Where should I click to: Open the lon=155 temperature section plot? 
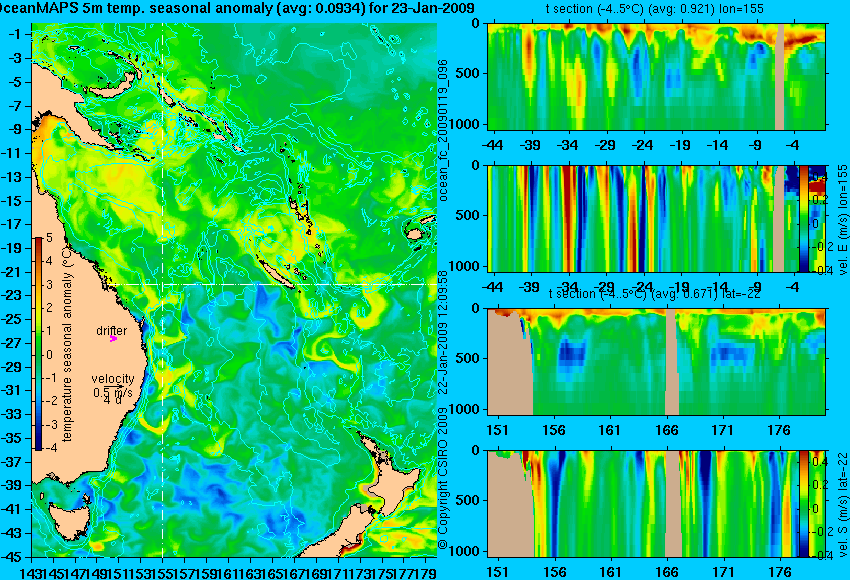(x=656, y=76)
